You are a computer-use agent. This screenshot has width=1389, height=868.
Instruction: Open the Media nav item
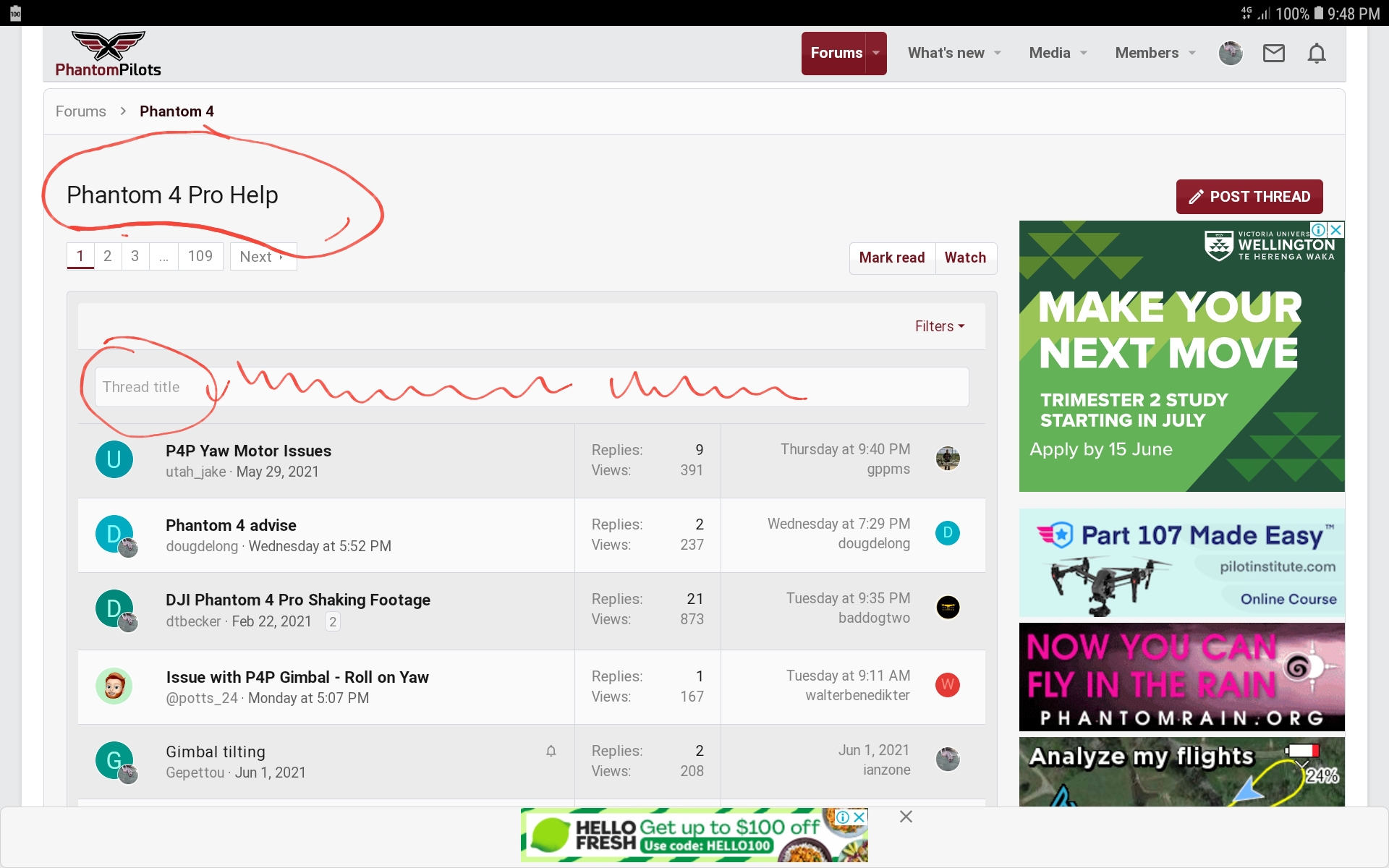1050,53
